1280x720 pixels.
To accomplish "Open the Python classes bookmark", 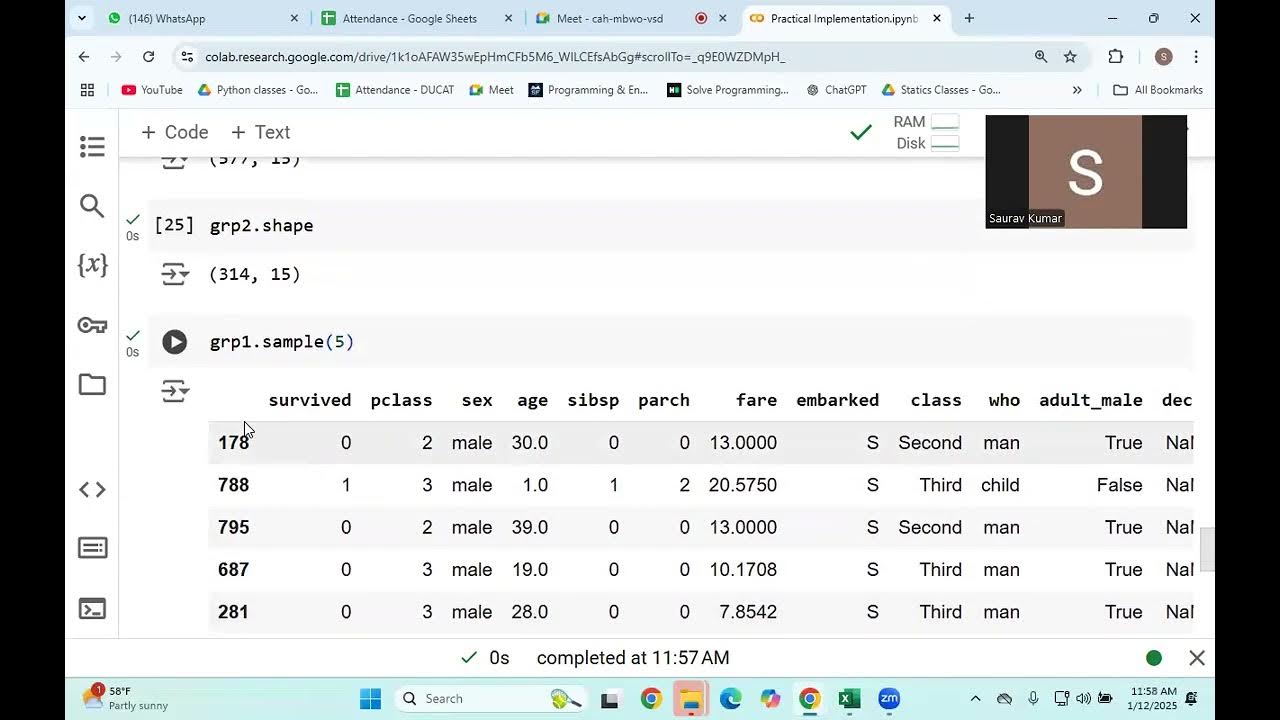I will click(x=257, y=90).
